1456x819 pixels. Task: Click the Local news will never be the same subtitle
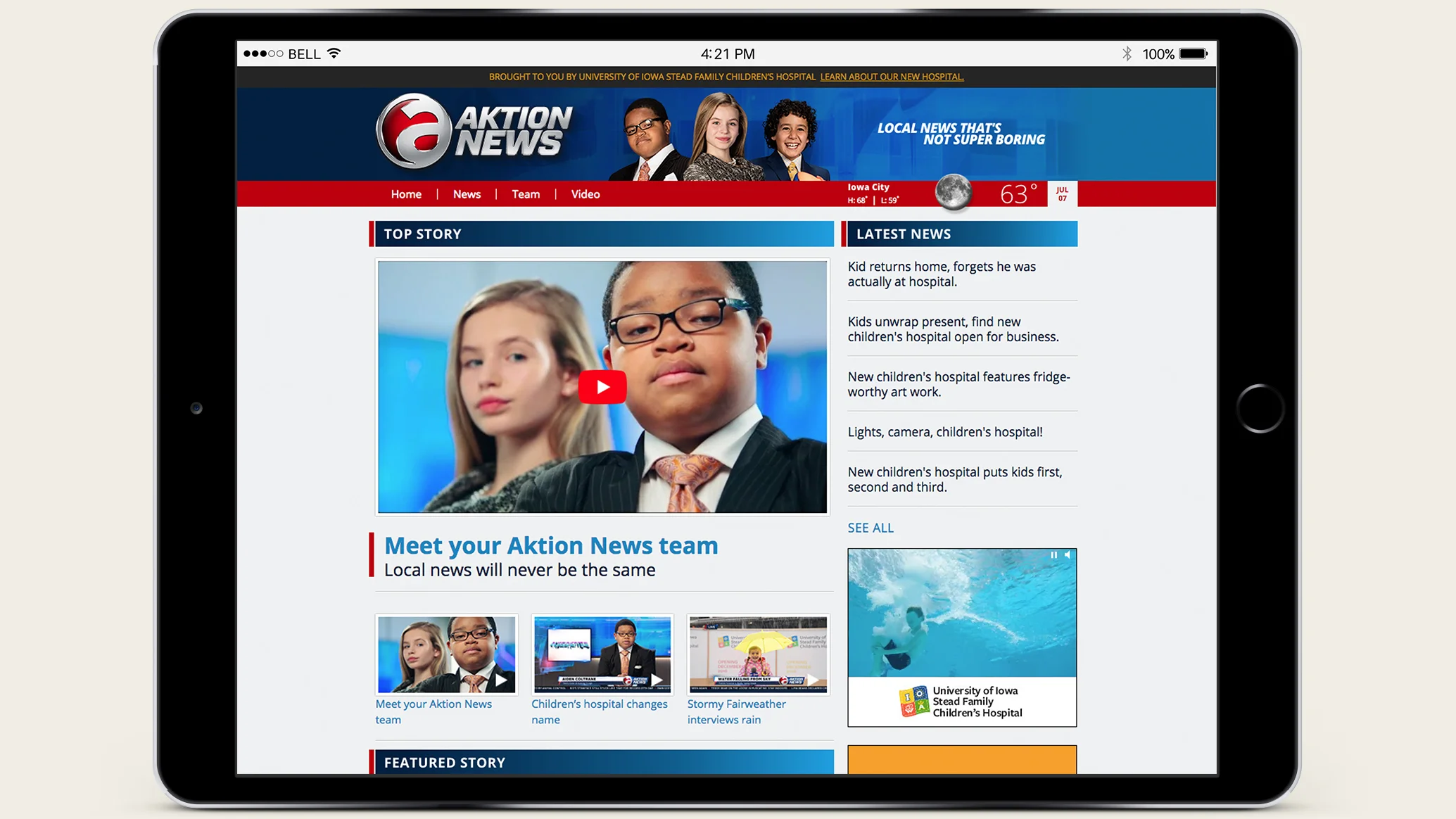pyautogui.click(x=519, y=570)
